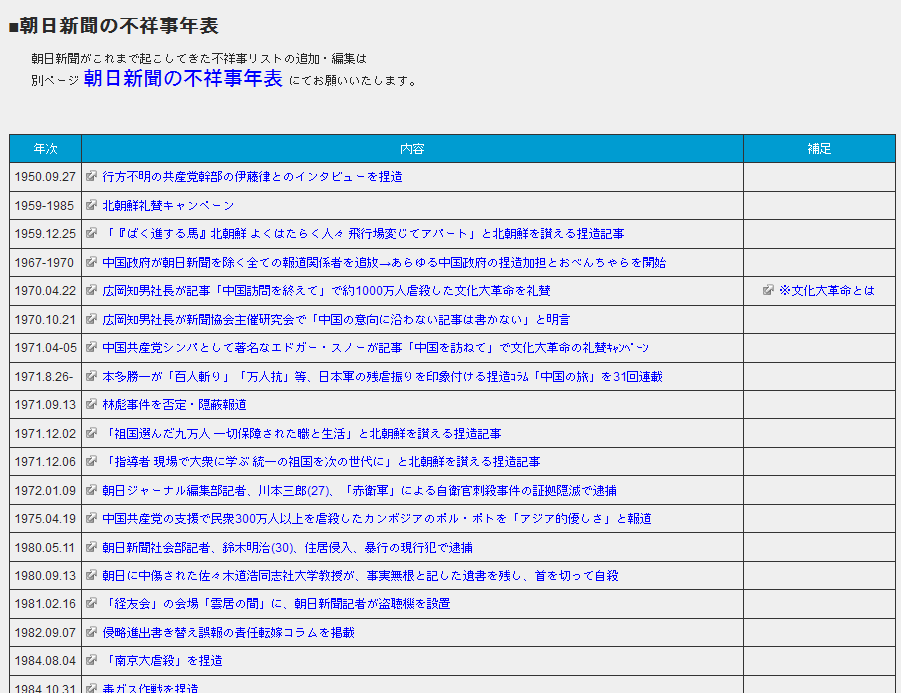The image size is (901, 693).
Task: Click the page heading ■朝日新聞の不祥事年表
Action: (114, 26)
